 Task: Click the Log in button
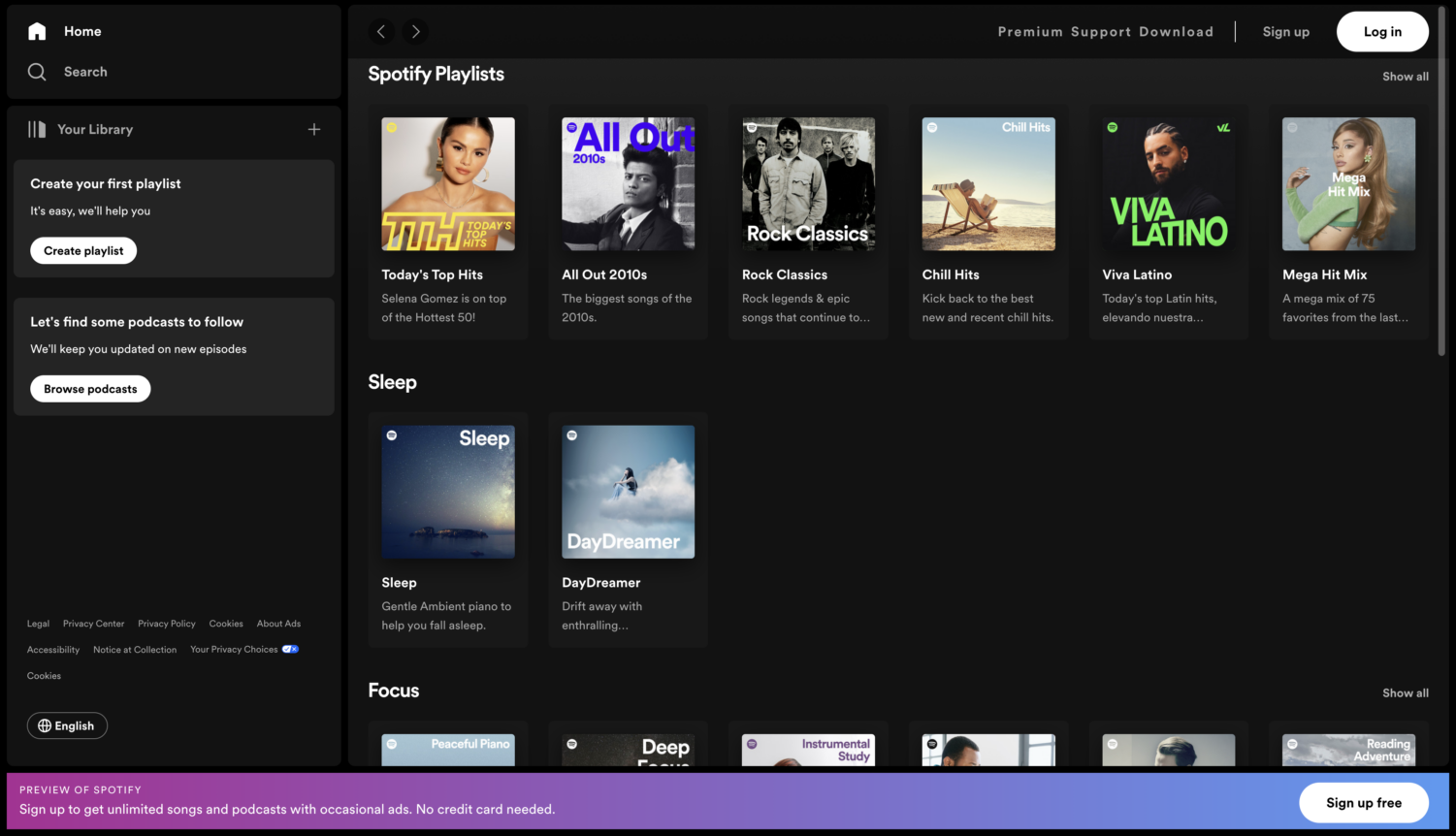click(x=1382, y=32)
